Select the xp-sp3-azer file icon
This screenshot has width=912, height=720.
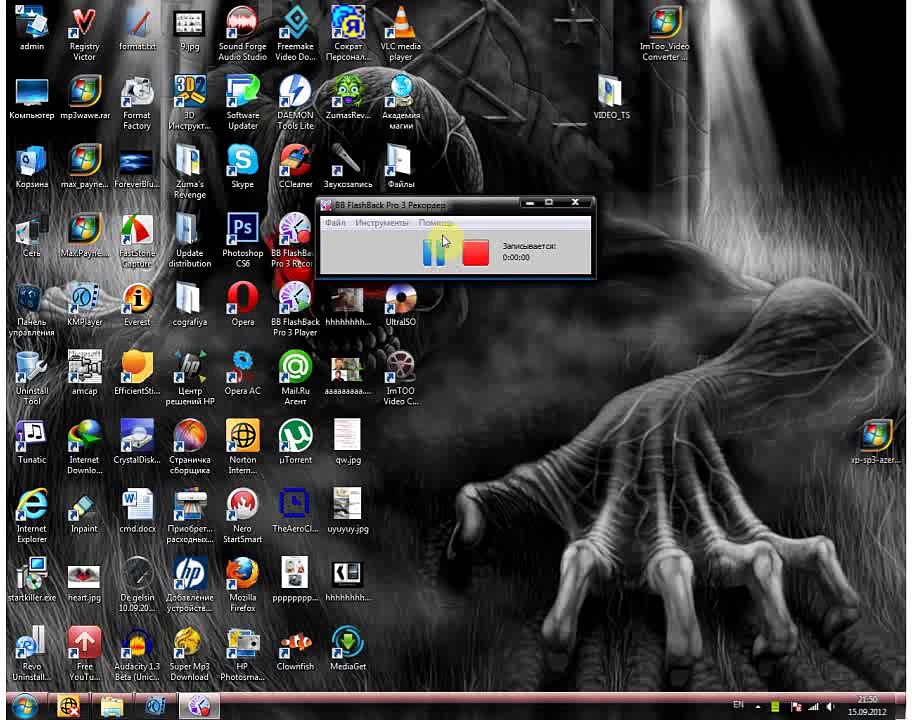pyautogui.click(x=876, y=442)
